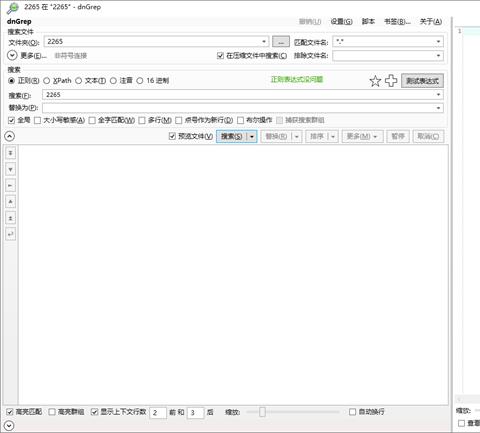Open the 匹配文件名 pattern dropdown
The width and height of the screenshot is (480, 433).
coord(438,42)
